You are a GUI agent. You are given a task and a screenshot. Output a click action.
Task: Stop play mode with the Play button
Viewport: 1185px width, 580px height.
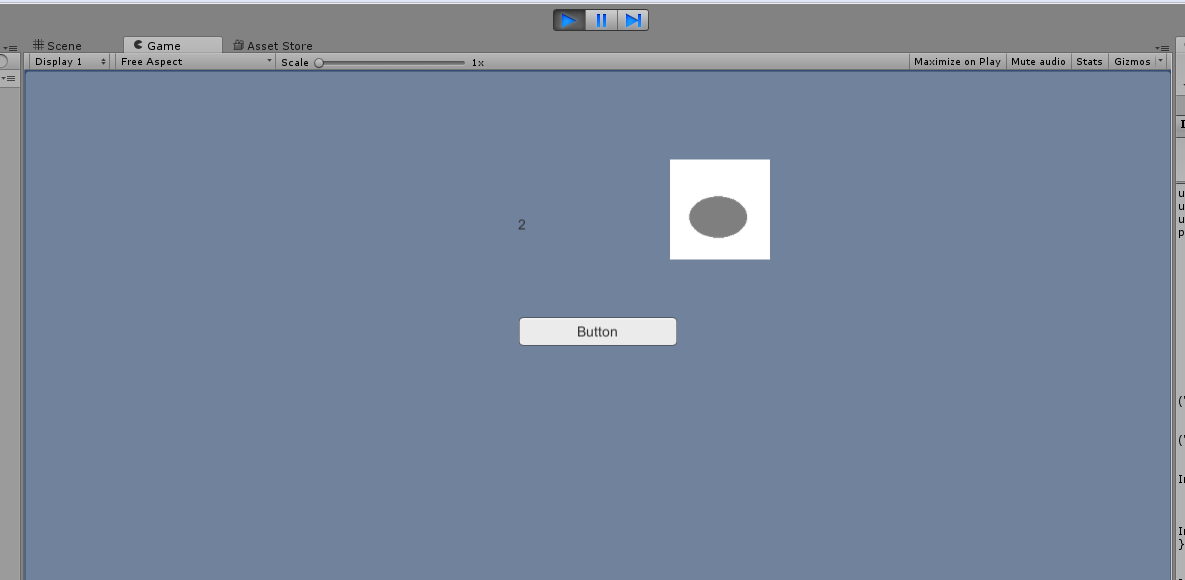[x=570, y=20]
